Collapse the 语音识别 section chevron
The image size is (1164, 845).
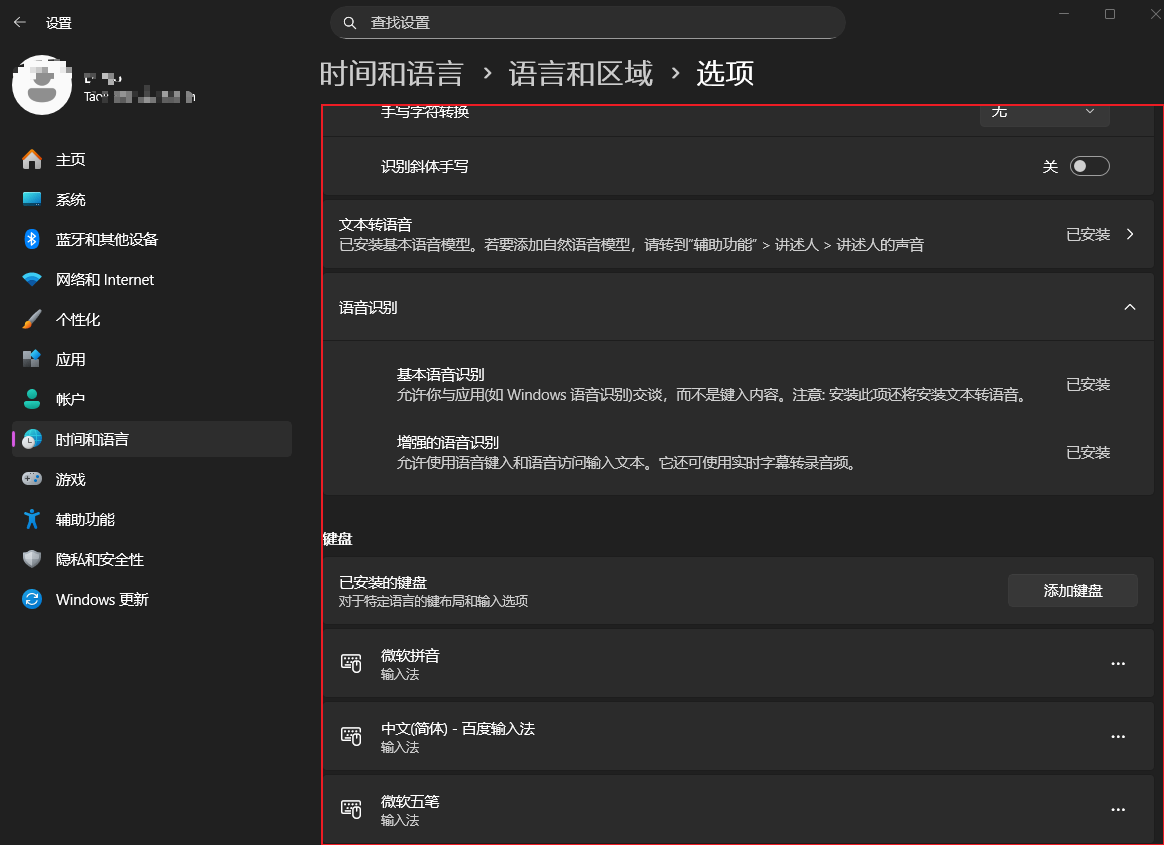coord(1130,307)
